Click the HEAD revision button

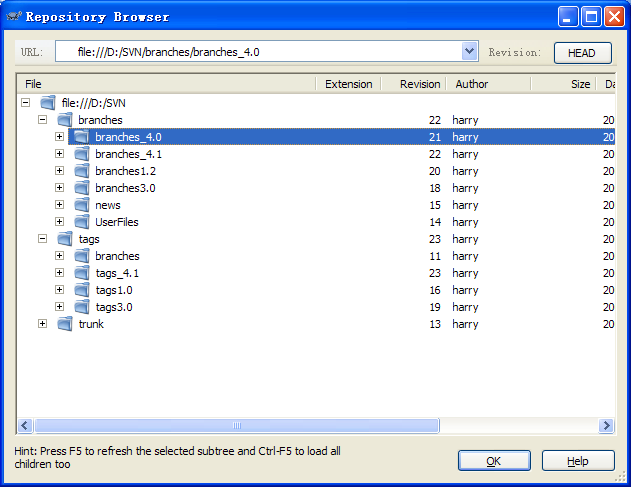(583, 53)
